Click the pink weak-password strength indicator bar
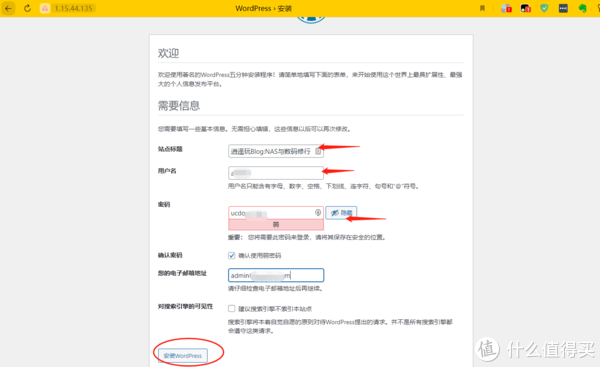The width and height of the screenshot is (600, 367). click(276, 225)
